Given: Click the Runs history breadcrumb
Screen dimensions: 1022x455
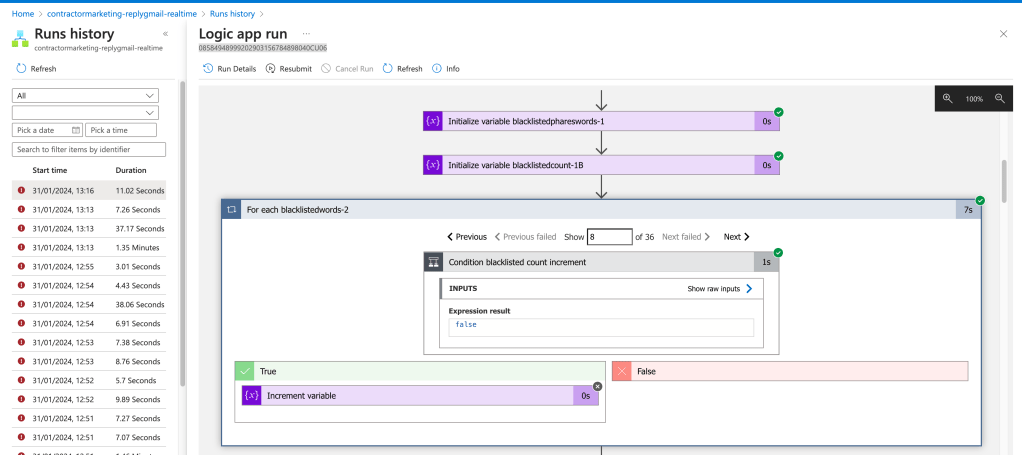Looking at the screenshot, I should point(233,13).
